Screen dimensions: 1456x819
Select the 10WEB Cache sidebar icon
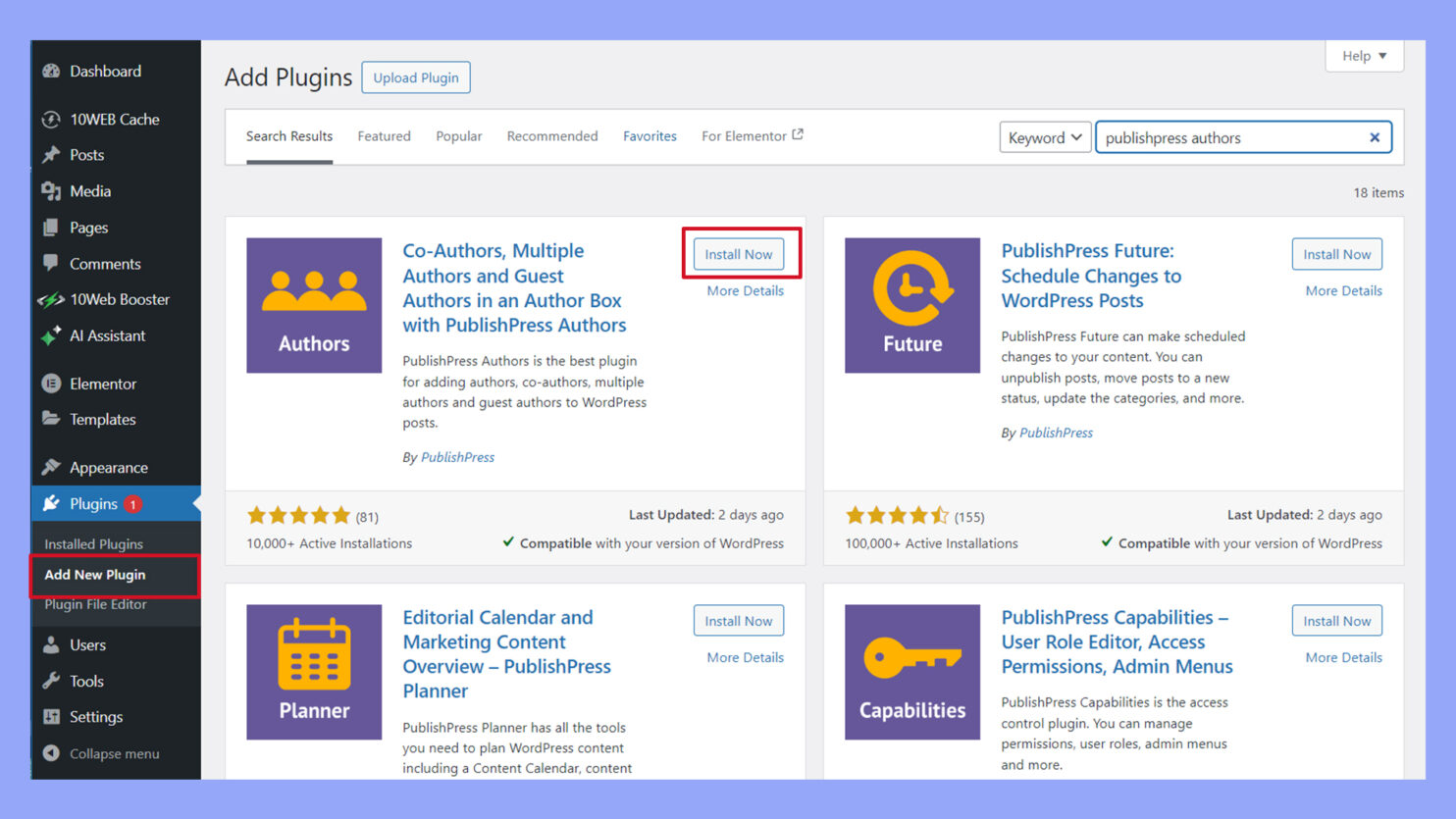[51, 119]
